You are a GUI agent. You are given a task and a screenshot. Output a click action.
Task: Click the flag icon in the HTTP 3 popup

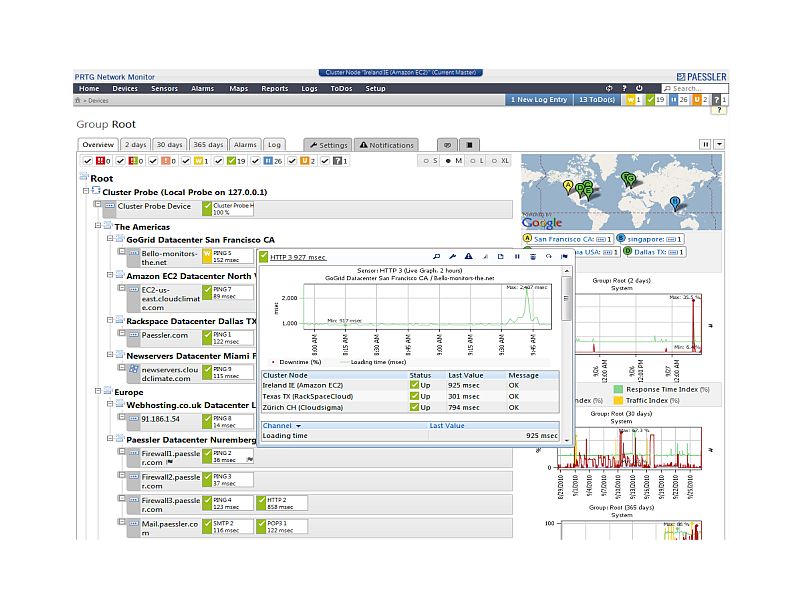564,257
